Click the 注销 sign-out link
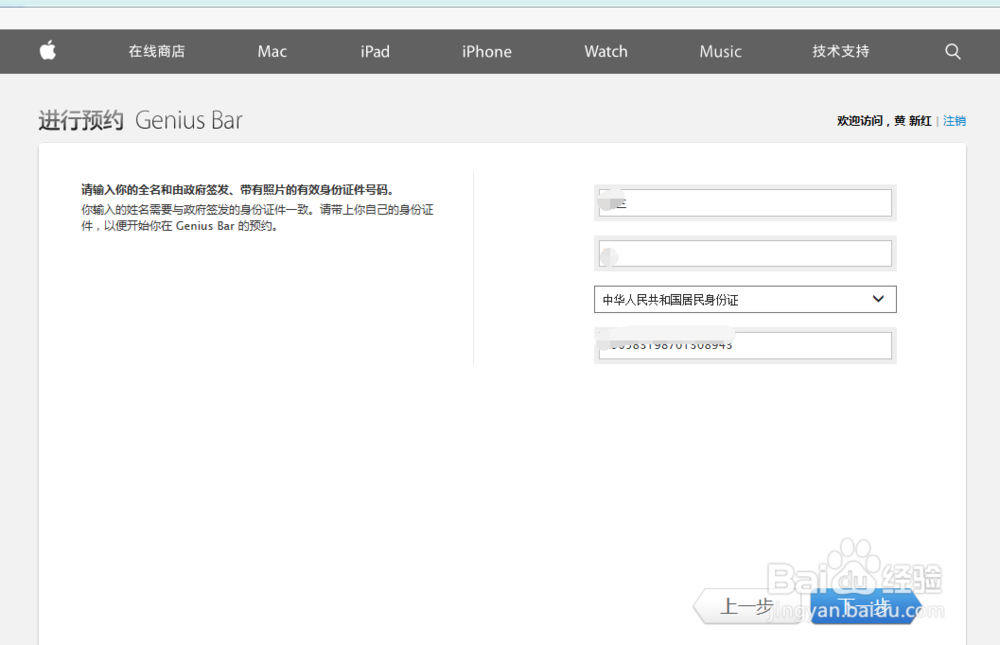Screen dimensions: 1000x645 pyautogui.click(x=954, y=121)
